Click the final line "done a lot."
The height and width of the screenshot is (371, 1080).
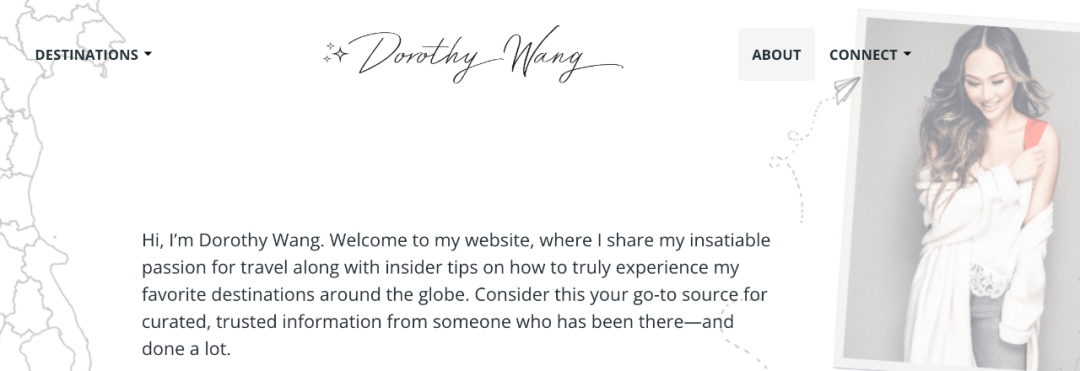click(x=186, y=349)
